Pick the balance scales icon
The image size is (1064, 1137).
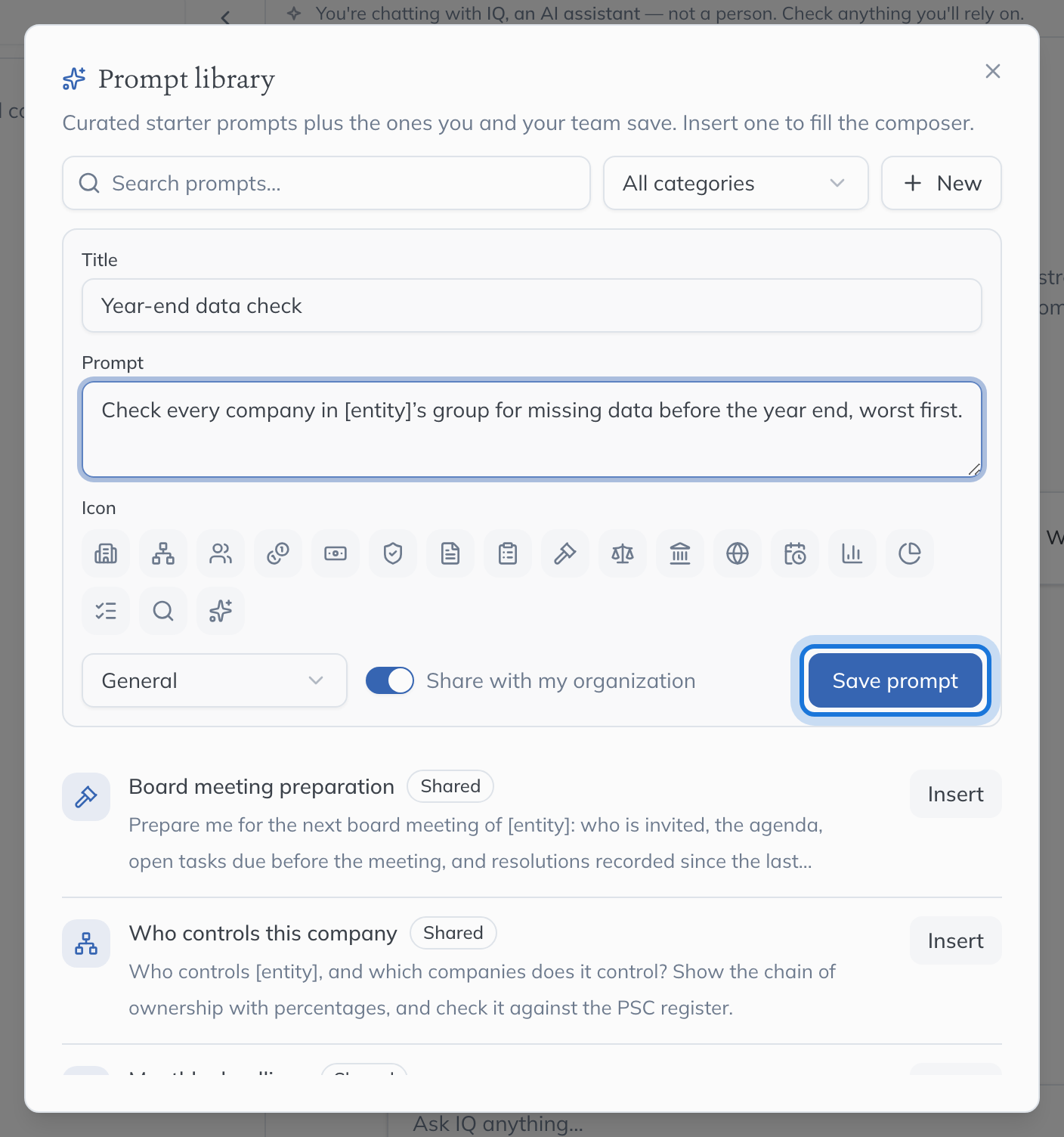click(x=623, y=553)
